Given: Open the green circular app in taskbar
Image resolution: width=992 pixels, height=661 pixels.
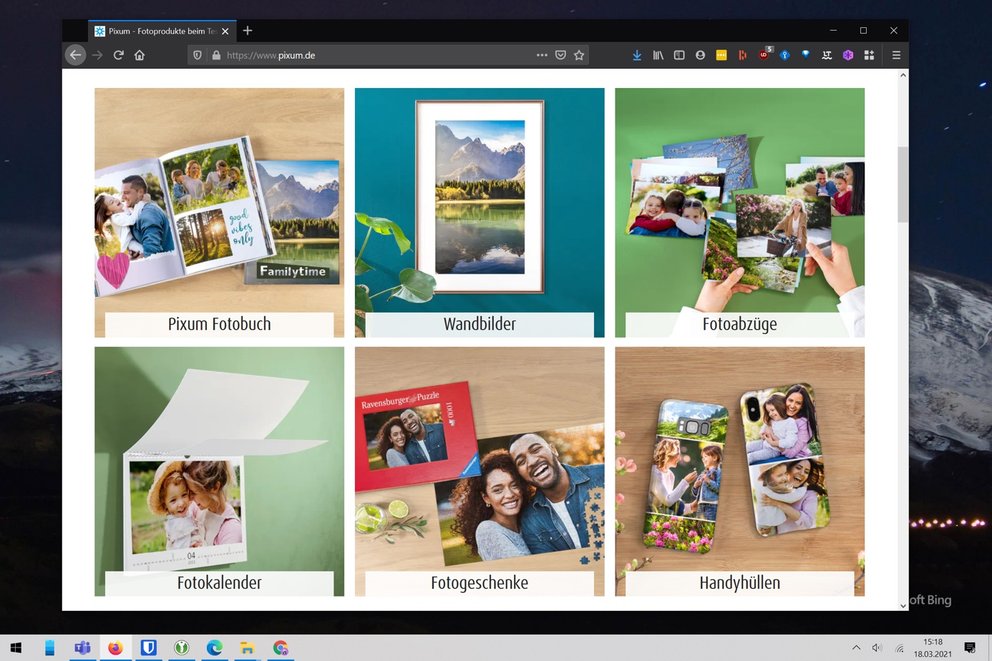Looking at the screenshot, I should pos(182,648).
